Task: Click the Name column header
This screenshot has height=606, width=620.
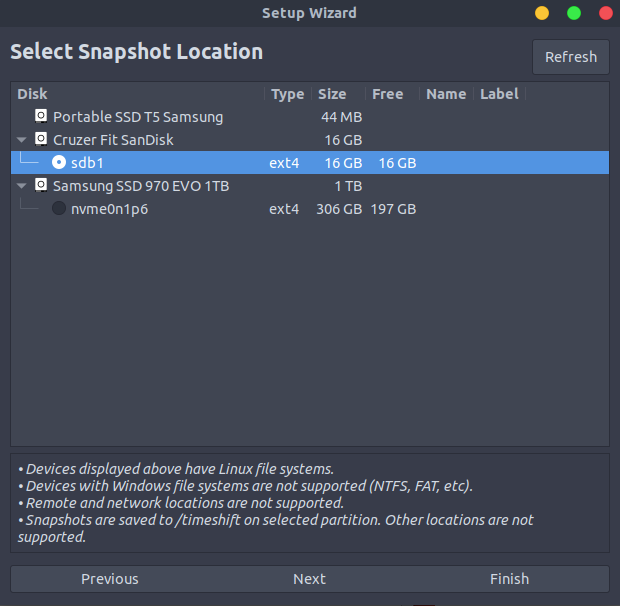Action: coord(446,94)
